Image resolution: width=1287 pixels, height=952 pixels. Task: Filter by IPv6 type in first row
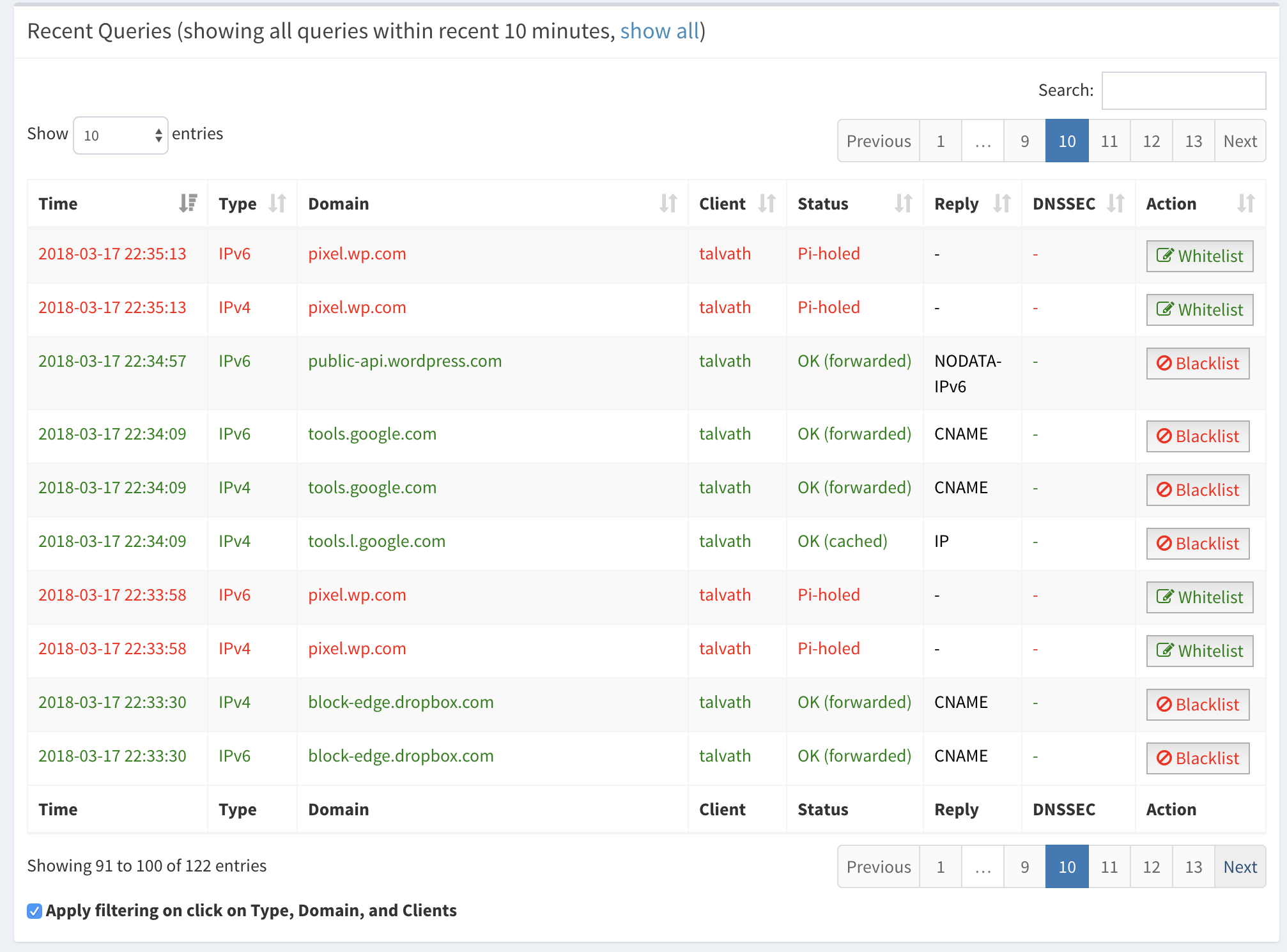click(235, 254)
